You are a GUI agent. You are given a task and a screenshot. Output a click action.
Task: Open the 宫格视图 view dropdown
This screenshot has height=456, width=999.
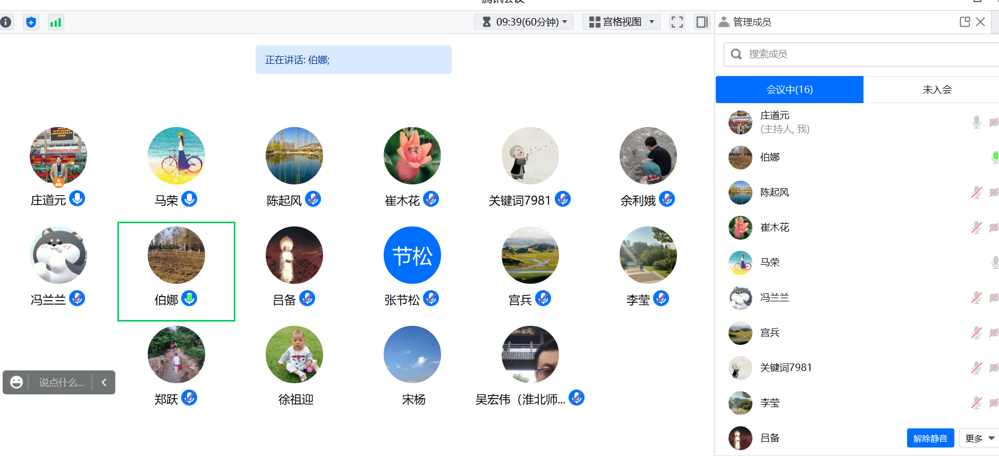click(x=621, y=22)
